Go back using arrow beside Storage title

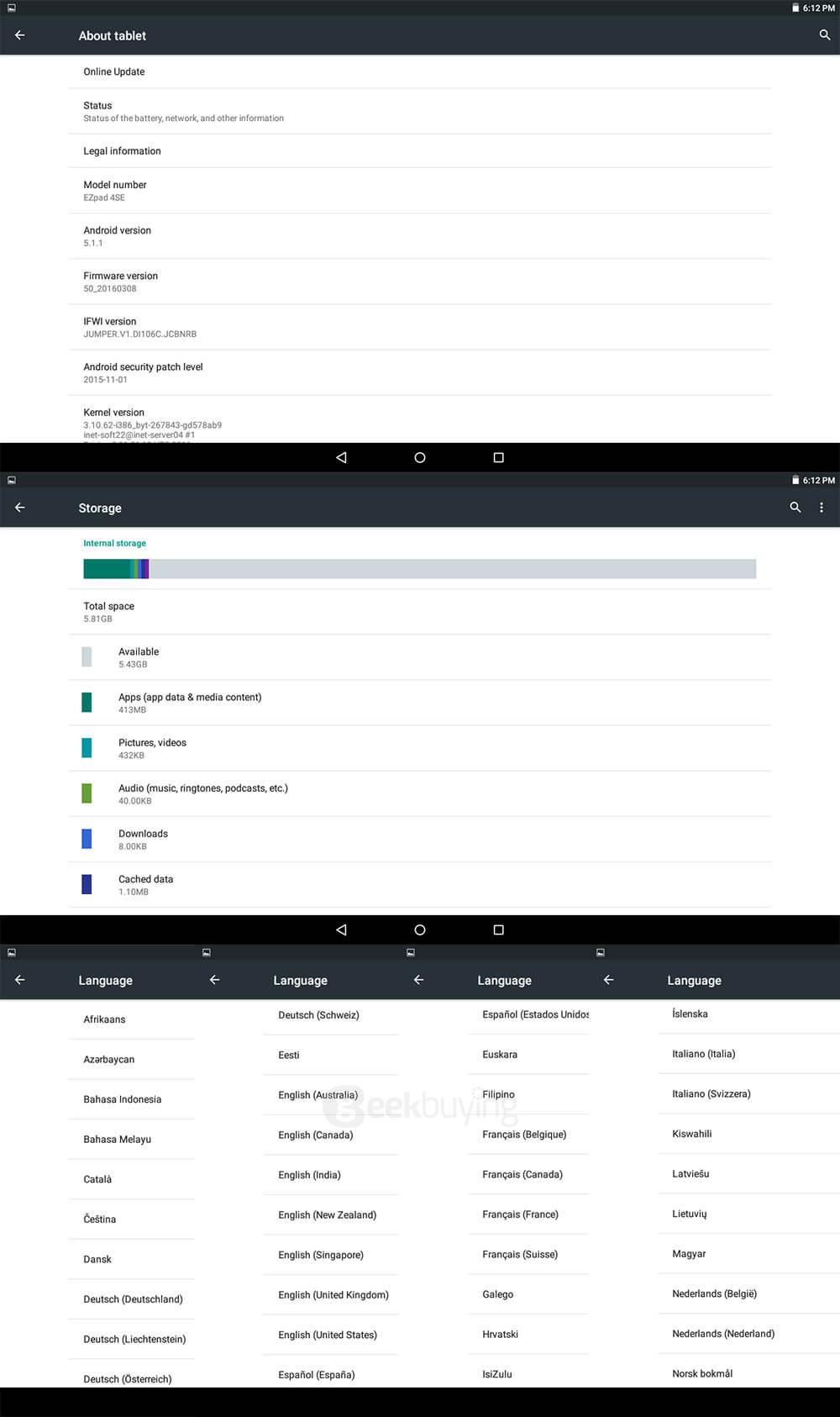(20, 508)
